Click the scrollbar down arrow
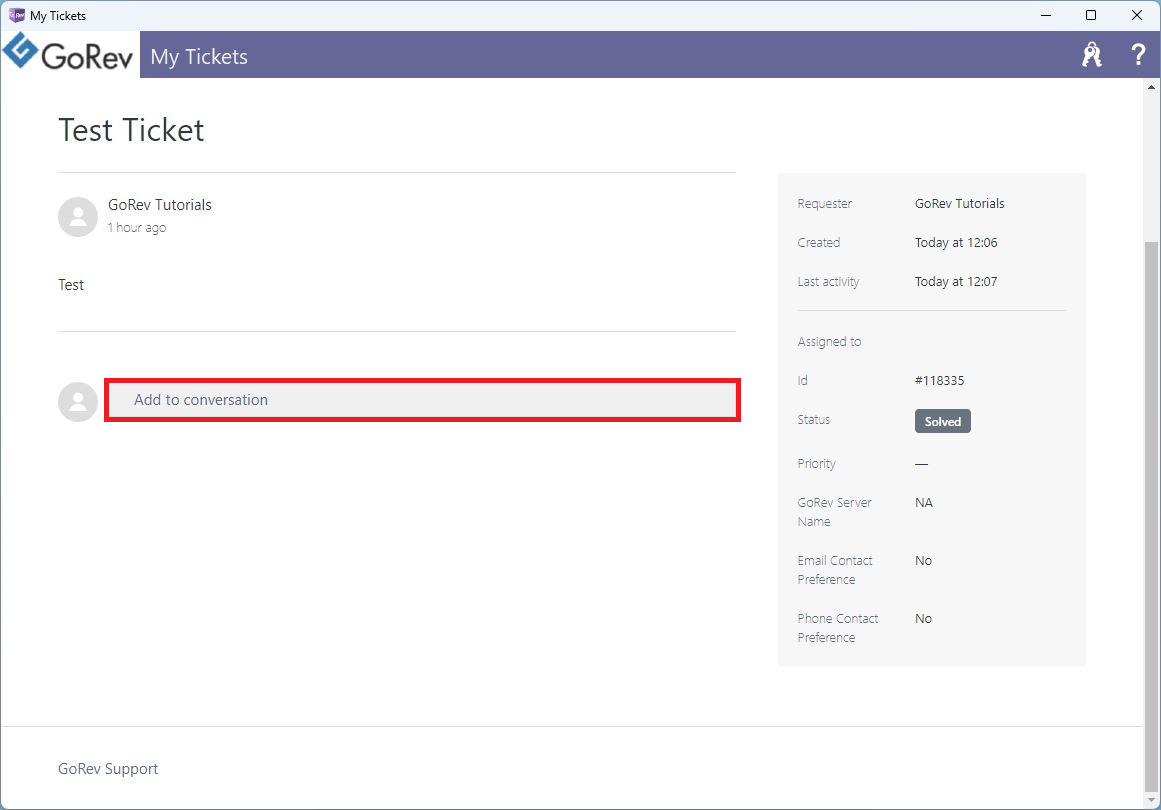This screenshot has width=1161, height=810. coord(1151,801)
